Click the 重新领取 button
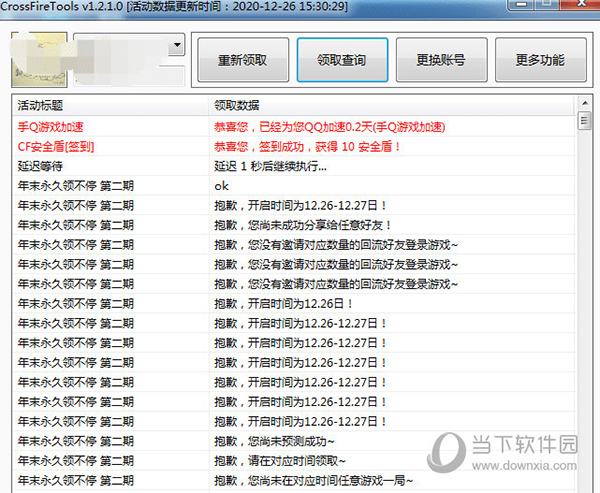Viewport: 600px width, 493px height. pyautogui.click(x=243, y=60)
